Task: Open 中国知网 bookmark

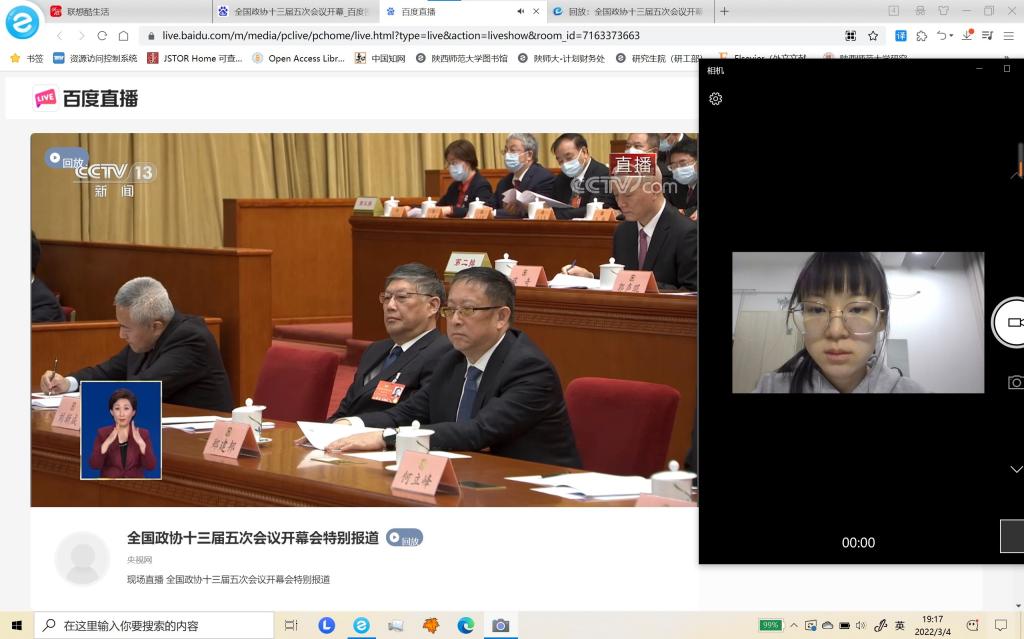Action: point(381,58)
